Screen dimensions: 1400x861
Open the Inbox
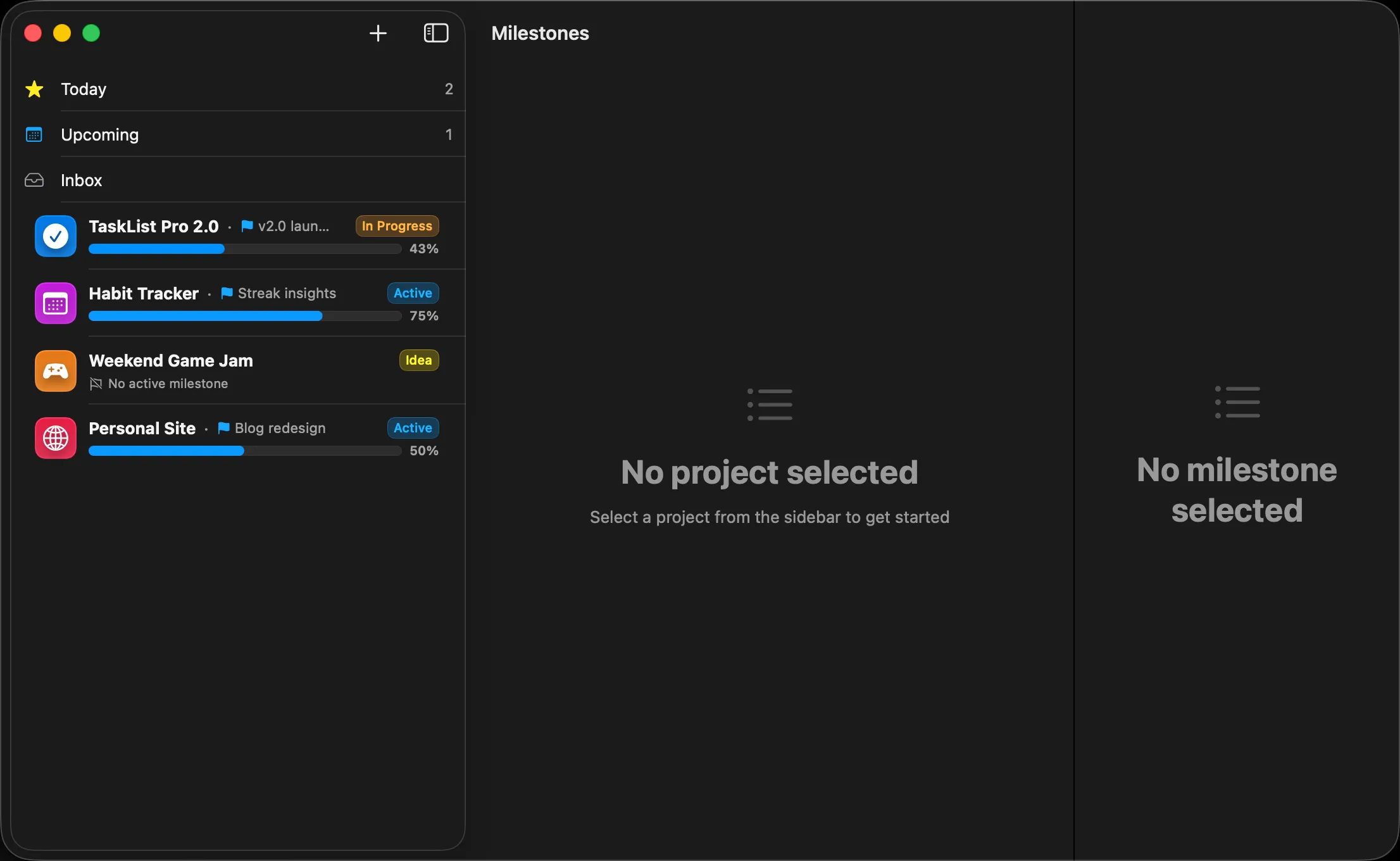[238, 180]
